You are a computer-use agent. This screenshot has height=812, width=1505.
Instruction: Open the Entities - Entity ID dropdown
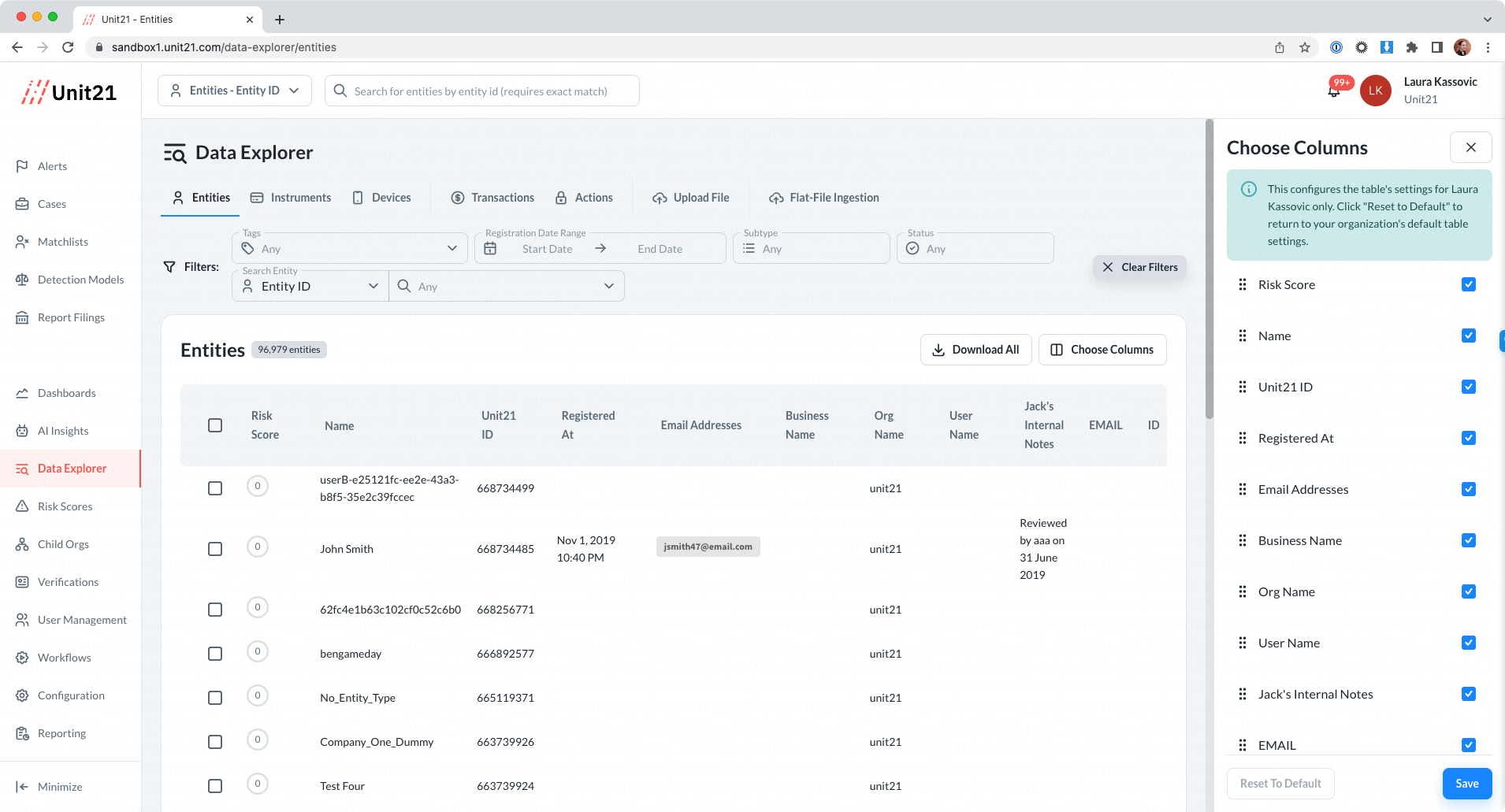(235, 91)
